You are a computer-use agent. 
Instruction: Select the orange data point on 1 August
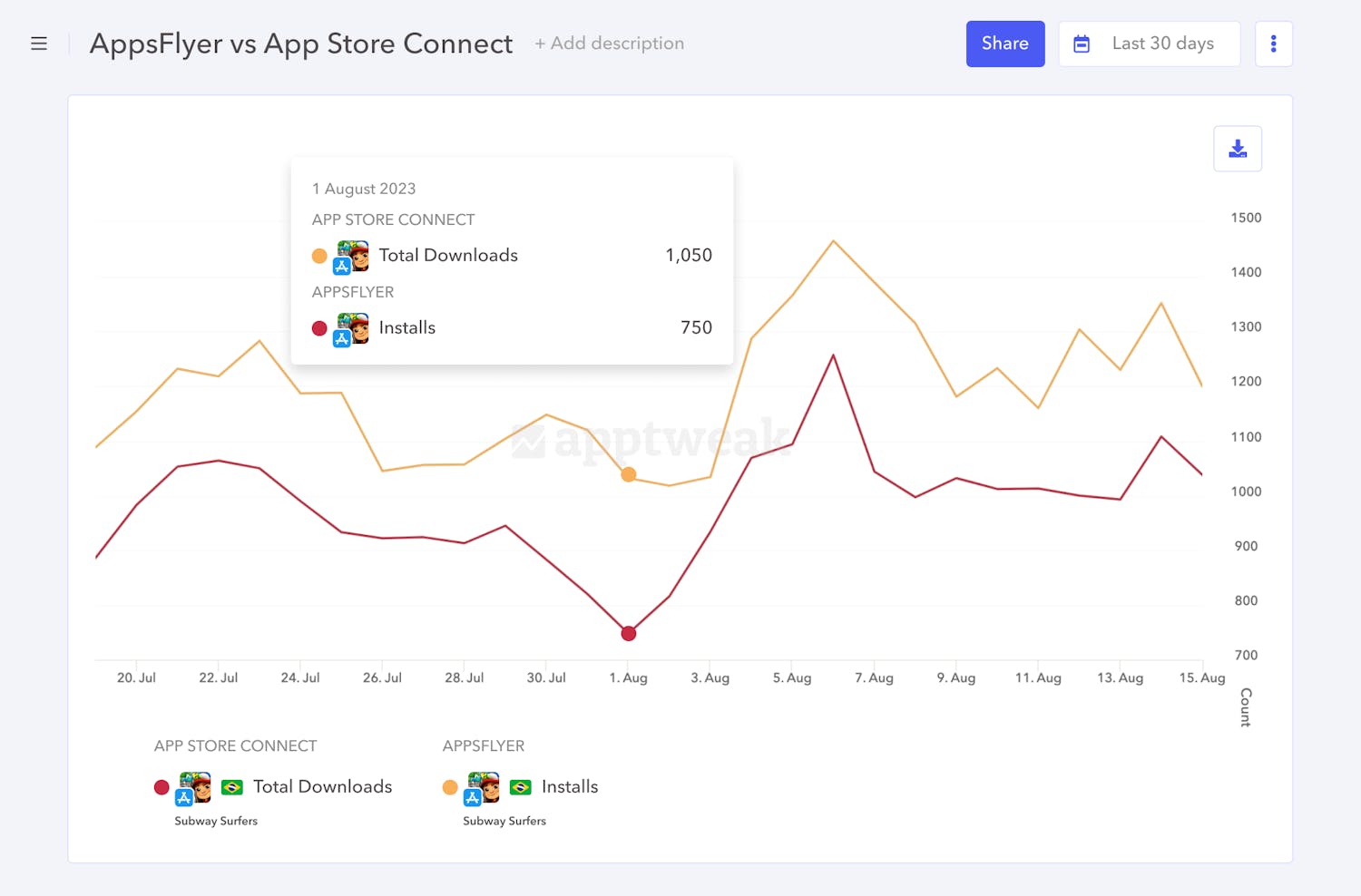pos(628,474)
